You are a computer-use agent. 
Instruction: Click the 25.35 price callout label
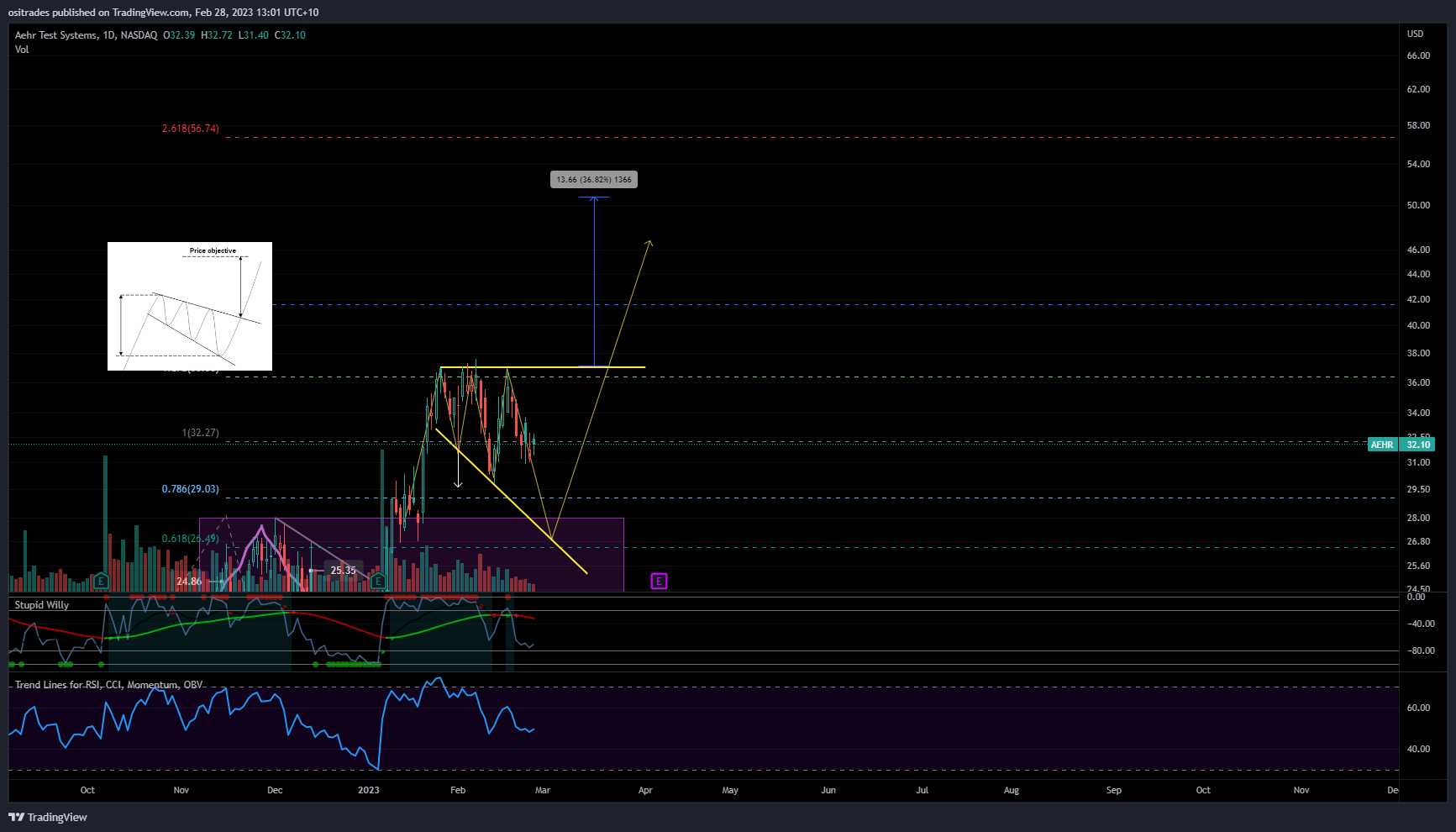point(344,571)
